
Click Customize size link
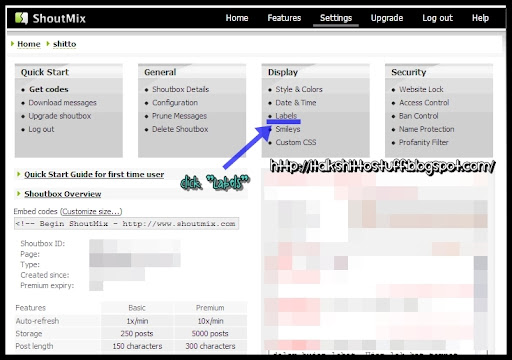(x=91, y=211)
